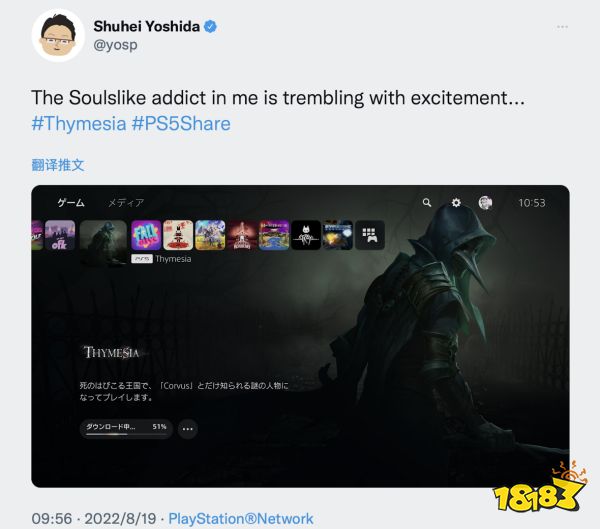The width and height of the screenshot is (600, 529).
Task: Switch to the メディア tab
Action: 126,202
